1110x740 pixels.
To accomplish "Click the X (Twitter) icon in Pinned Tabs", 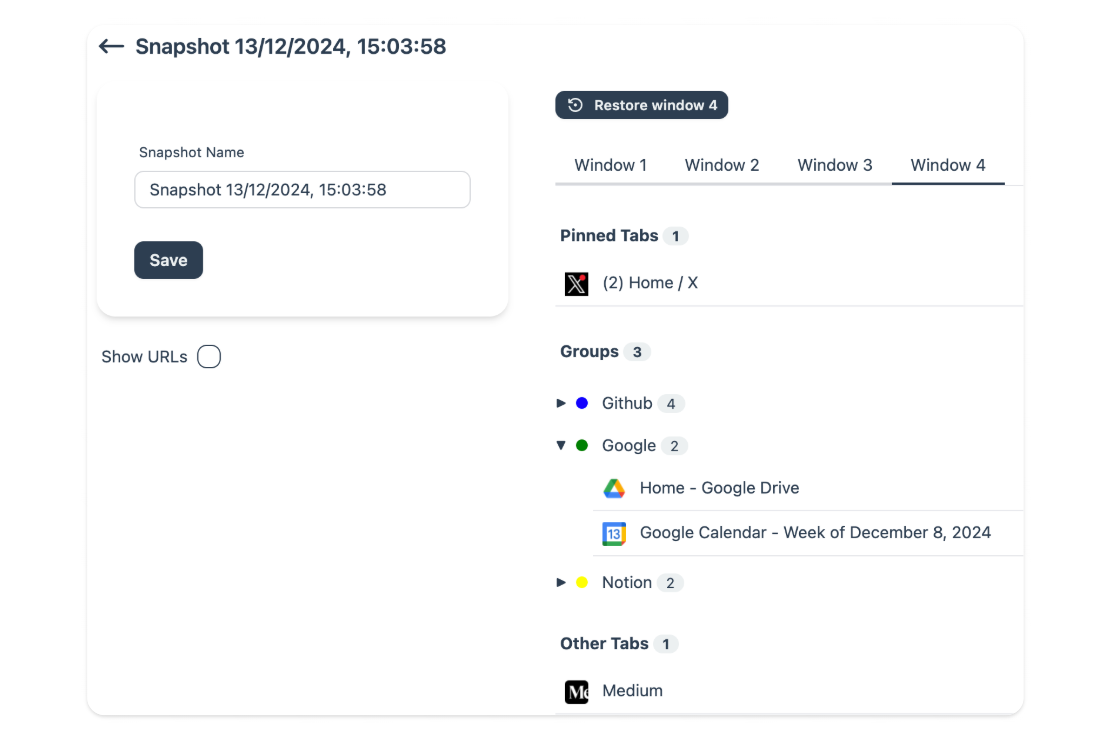I will pyautogui.click(x=576, y=283).
